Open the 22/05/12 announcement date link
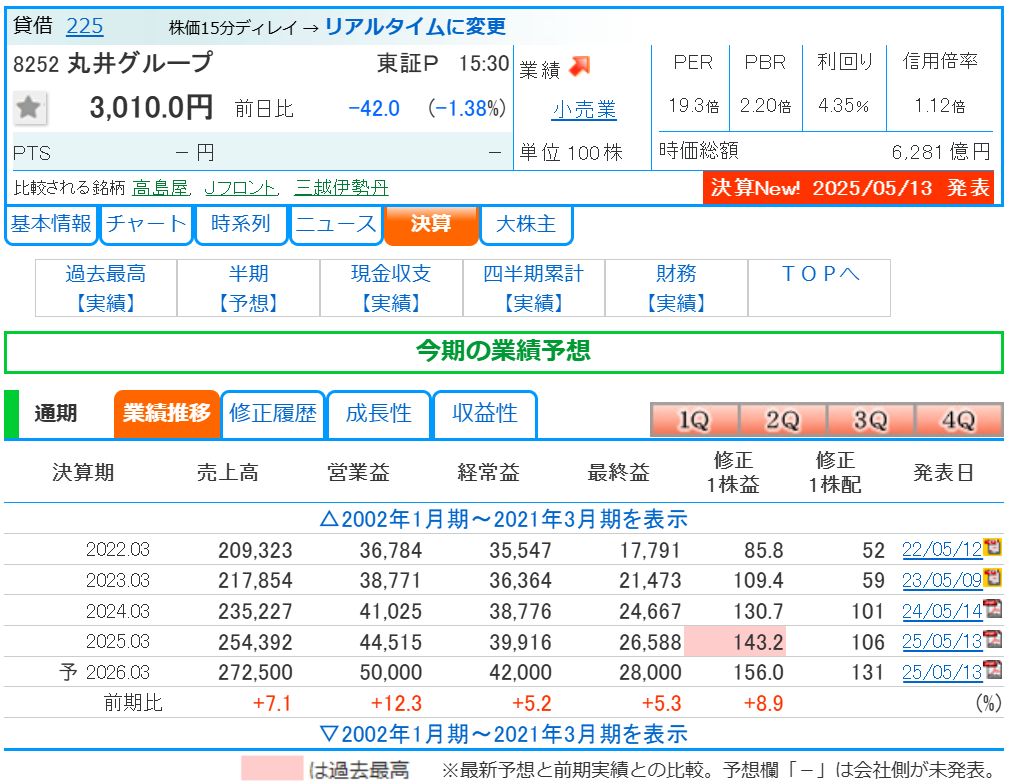 942,550
